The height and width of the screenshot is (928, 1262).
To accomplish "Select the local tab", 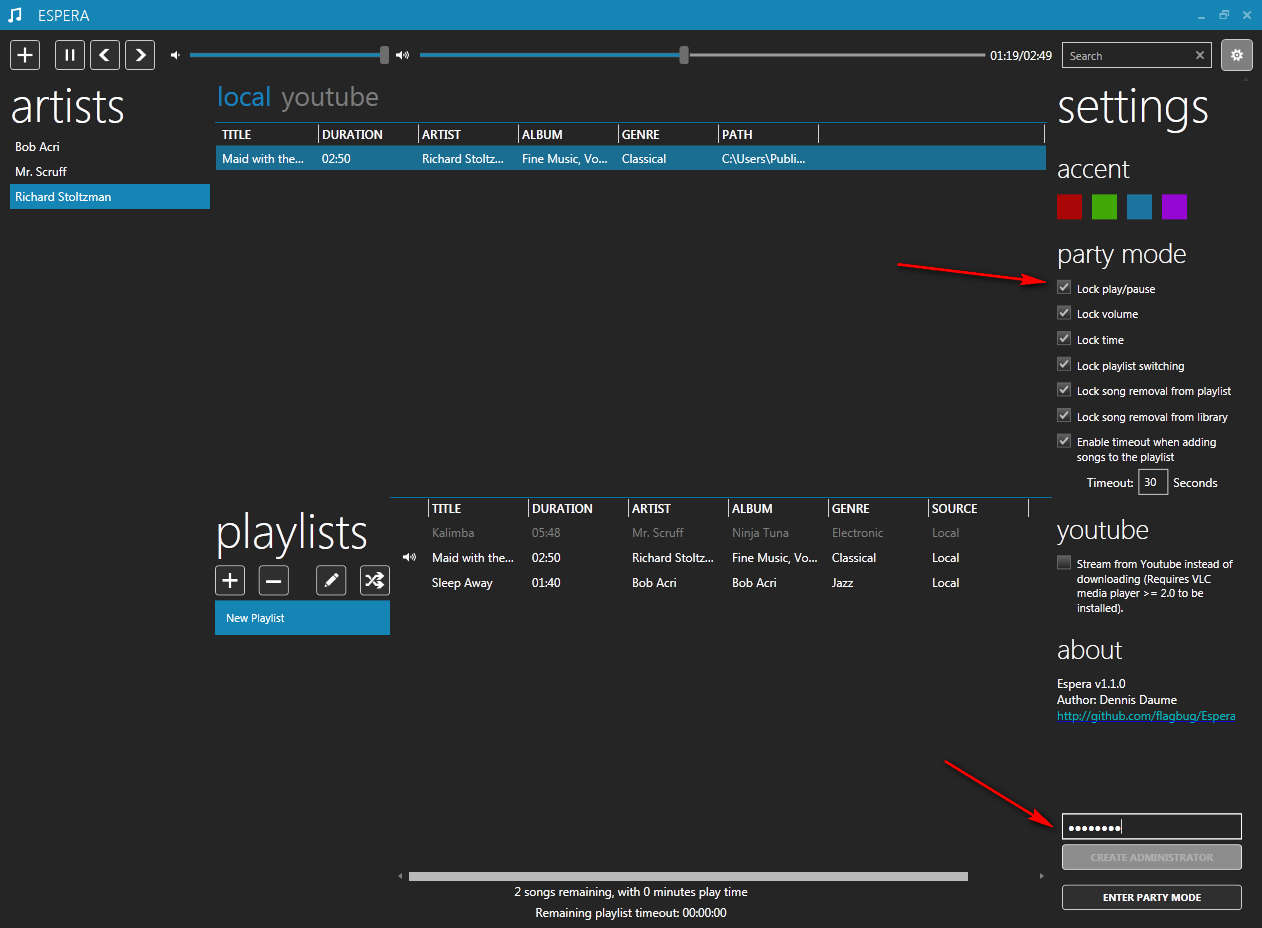I will [x=244, y=97].
